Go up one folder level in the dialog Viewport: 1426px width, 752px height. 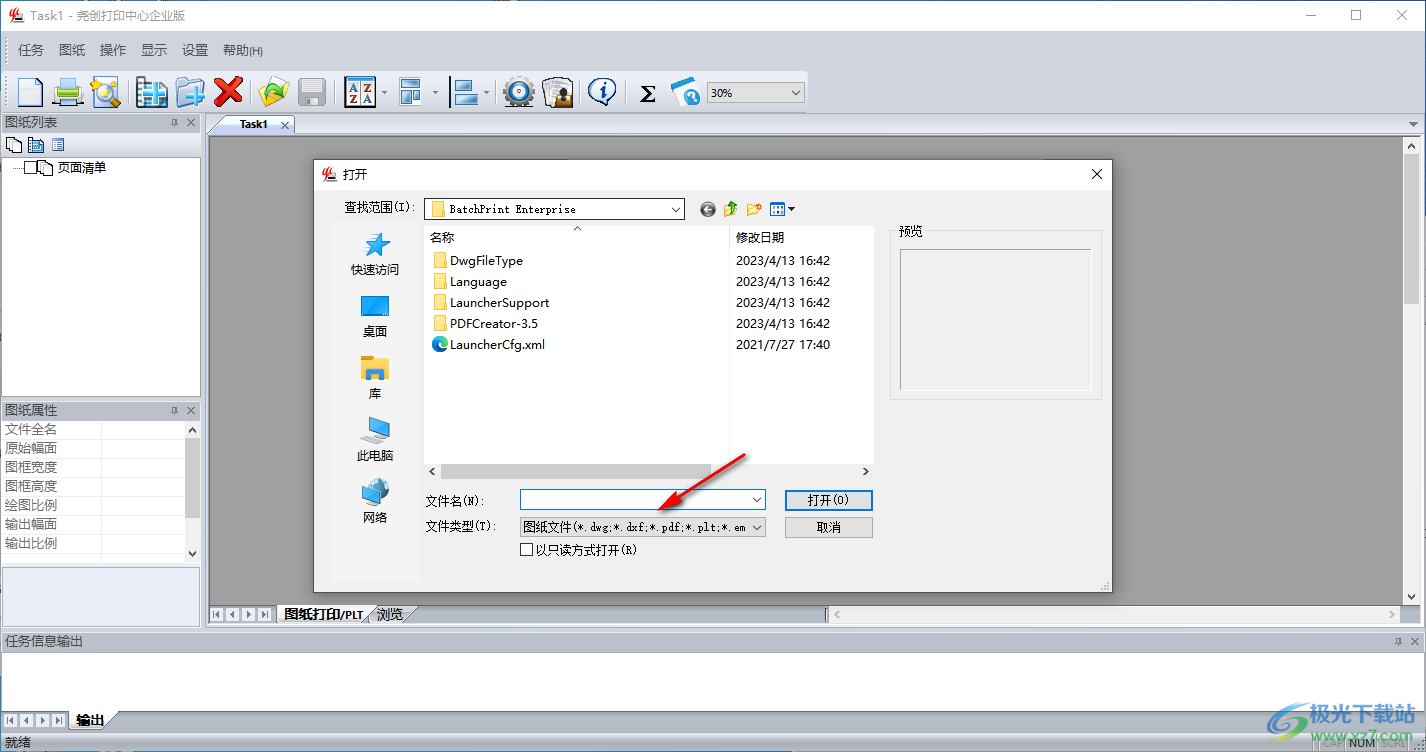[731, 209]
